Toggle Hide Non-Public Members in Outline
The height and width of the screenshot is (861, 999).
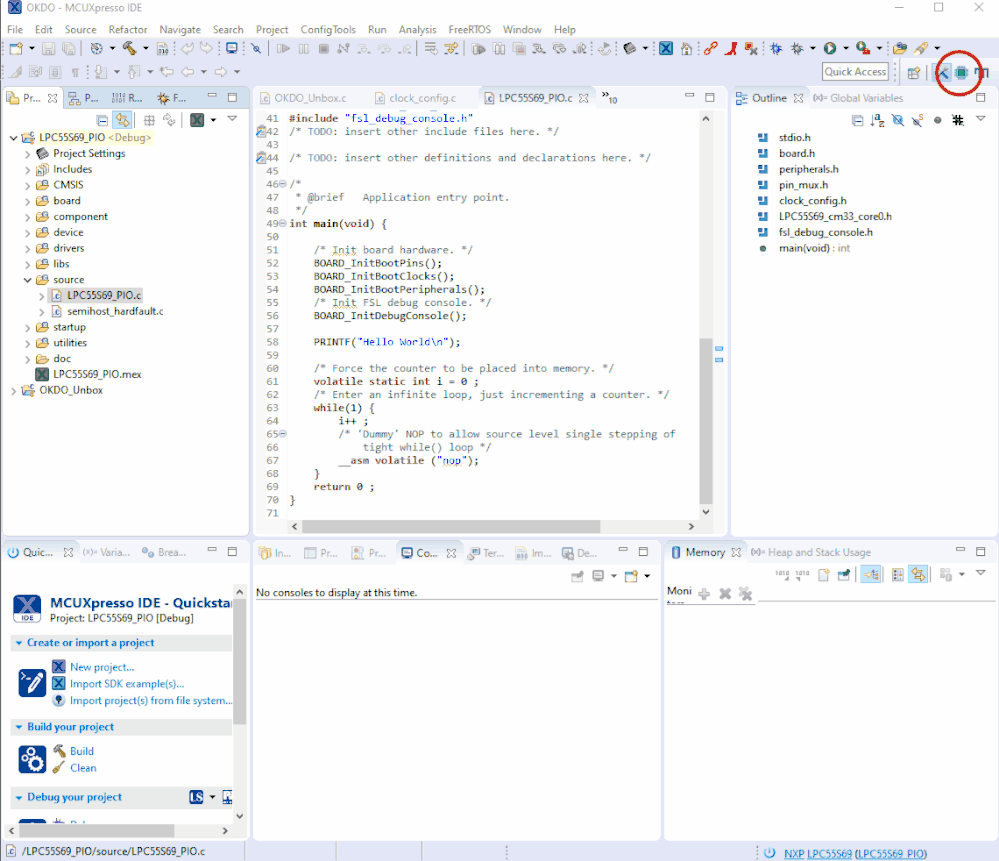point(937,120)
